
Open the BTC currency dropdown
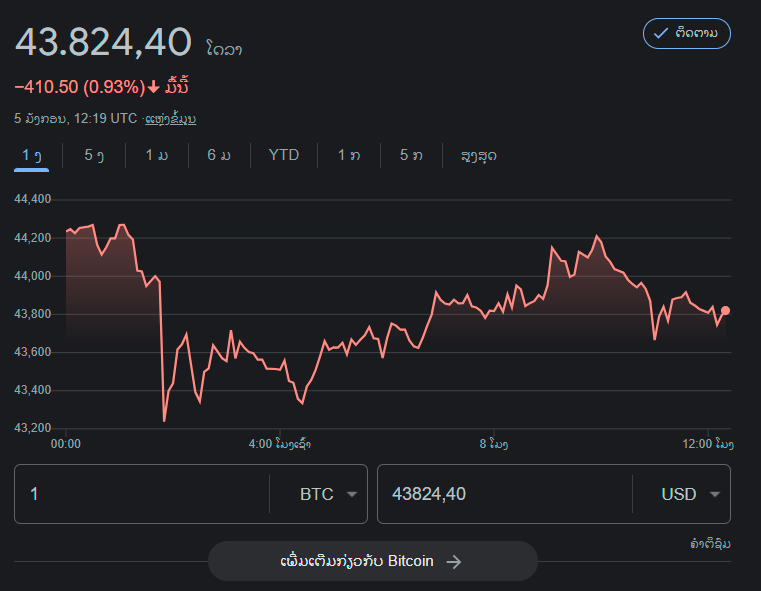pyautogui.click(x=328, y=494)
